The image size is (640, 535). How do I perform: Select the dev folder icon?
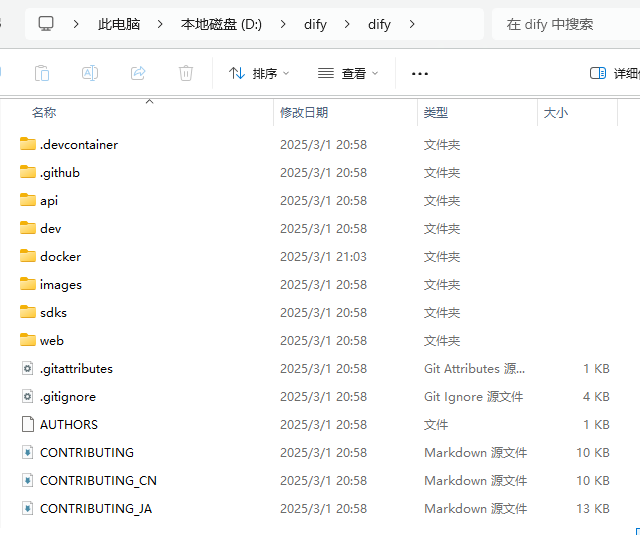27,228
